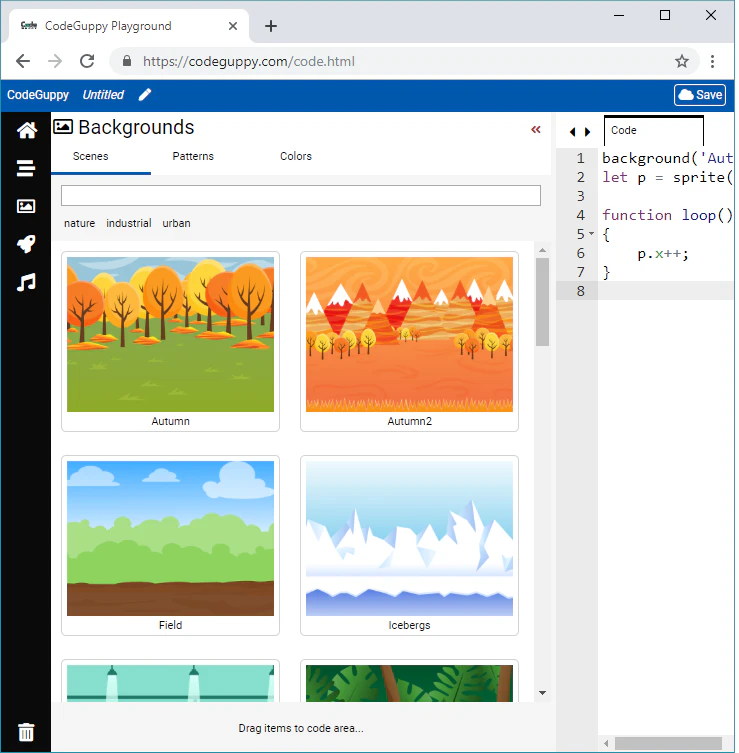Image resolution: width=739 pixels, height=753 pixels.
Task: Select the Code tab in editor
Action: 654,131
